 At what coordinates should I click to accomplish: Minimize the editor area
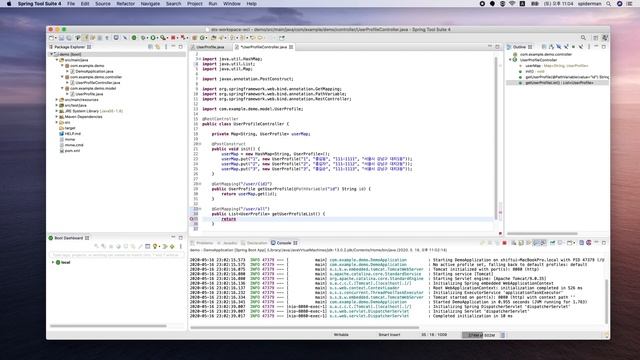(x=490, y=47)
